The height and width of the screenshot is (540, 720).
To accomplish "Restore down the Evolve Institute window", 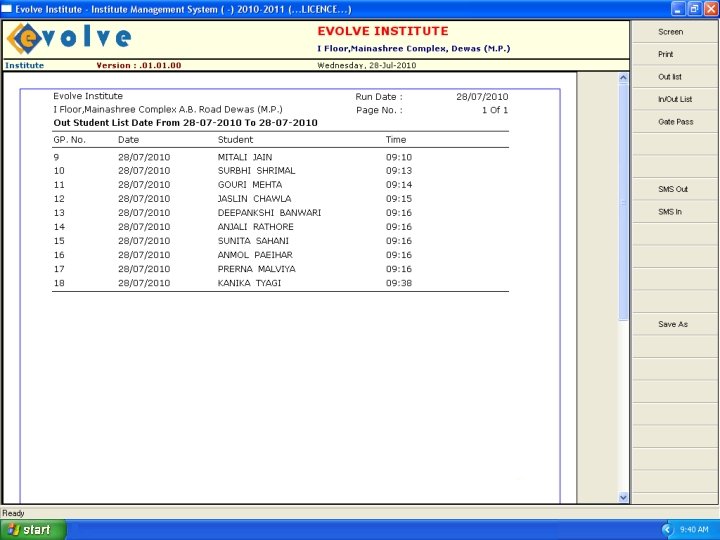I will coord(694,9).
